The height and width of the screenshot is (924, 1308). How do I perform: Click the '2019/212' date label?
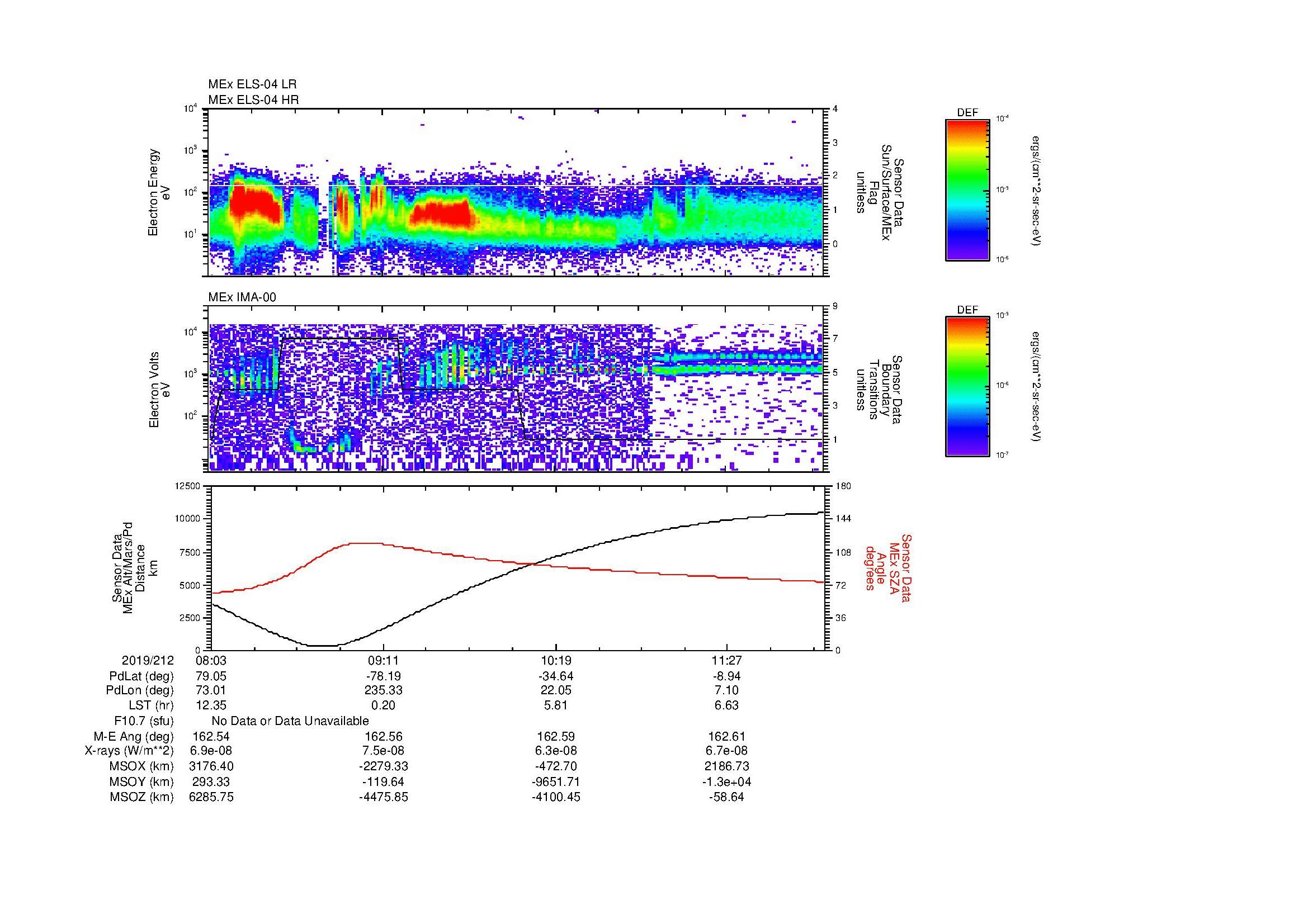click(x=148, y=660)
